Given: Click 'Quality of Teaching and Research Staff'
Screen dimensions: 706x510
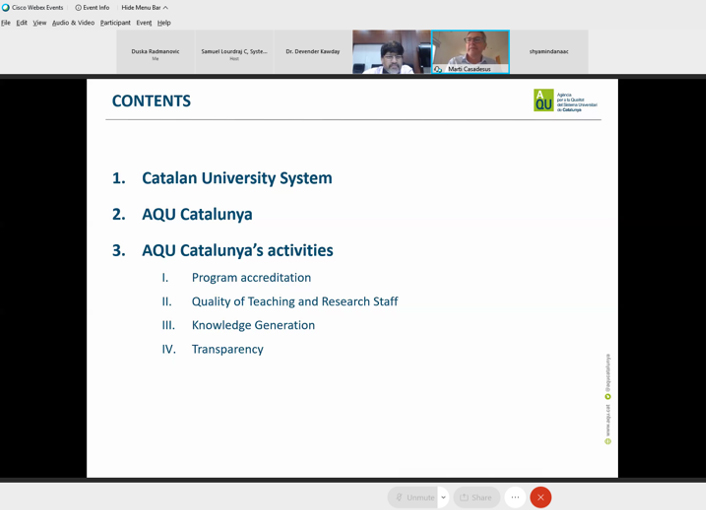Looking at the screenshot, I should coord(295,301).
